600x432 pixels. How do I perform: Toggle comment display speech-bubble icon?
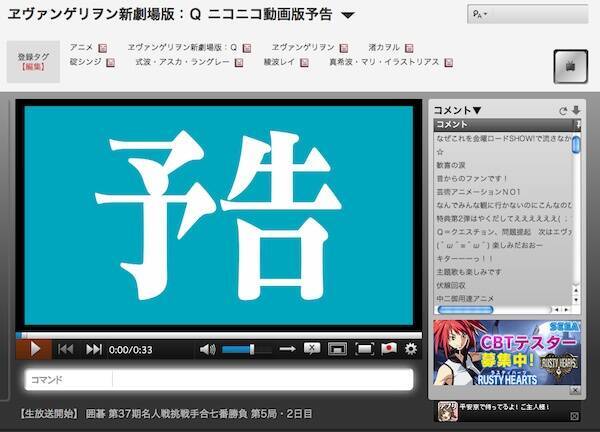point(312,349)
